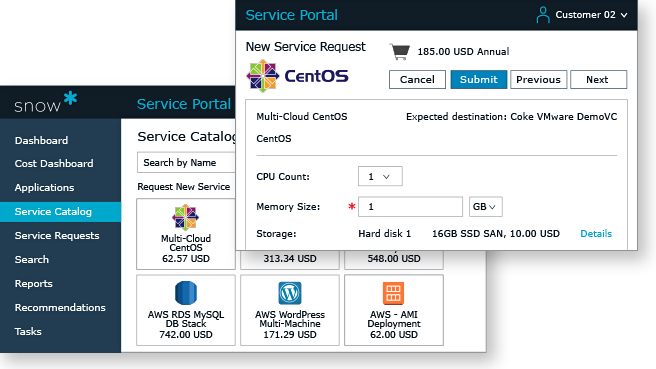
Task: Click the snow logo in the sidebar header
Action: (x=46, y=102)
